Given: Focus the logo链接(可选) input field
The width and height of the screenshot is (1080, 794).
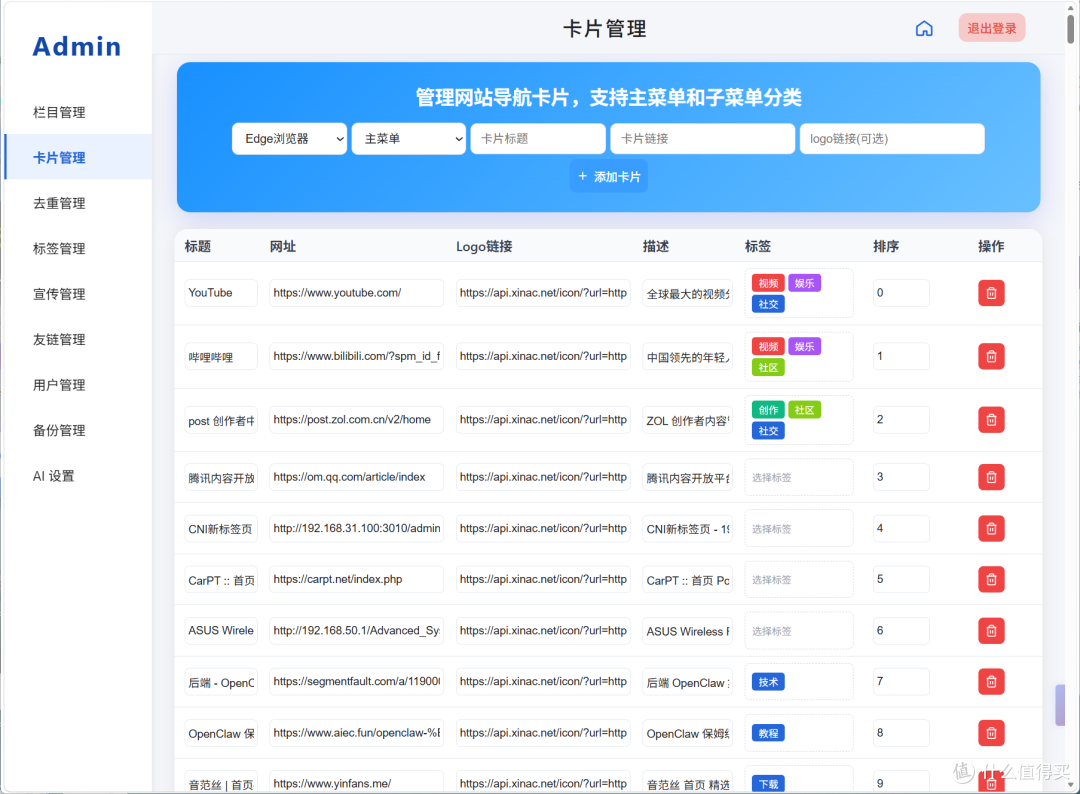Looking at the screenshot, I should [x=892, y=138].
